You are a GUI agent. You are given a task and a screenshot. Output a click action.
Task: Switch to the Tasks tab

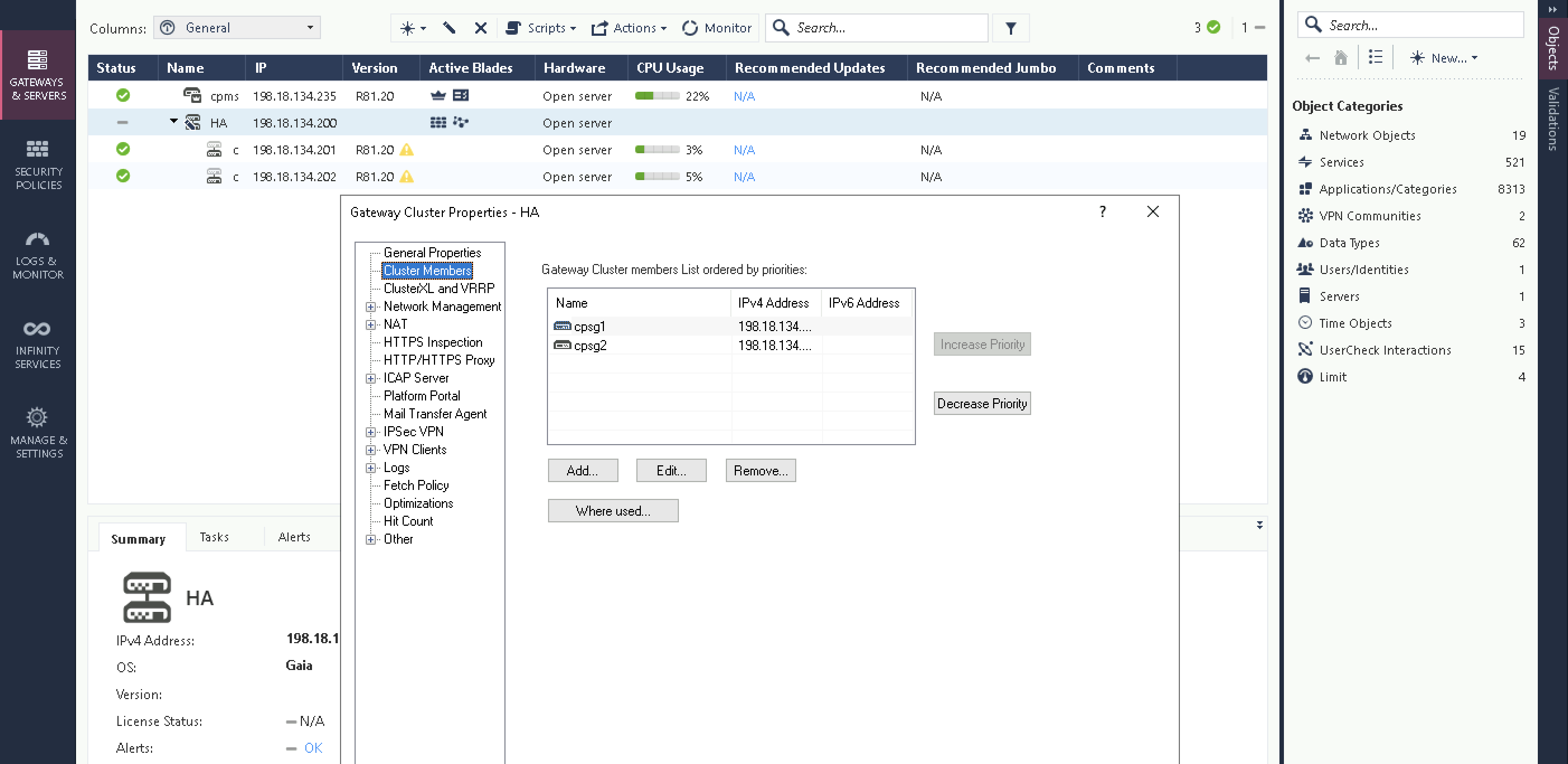[x=214, y=537]
